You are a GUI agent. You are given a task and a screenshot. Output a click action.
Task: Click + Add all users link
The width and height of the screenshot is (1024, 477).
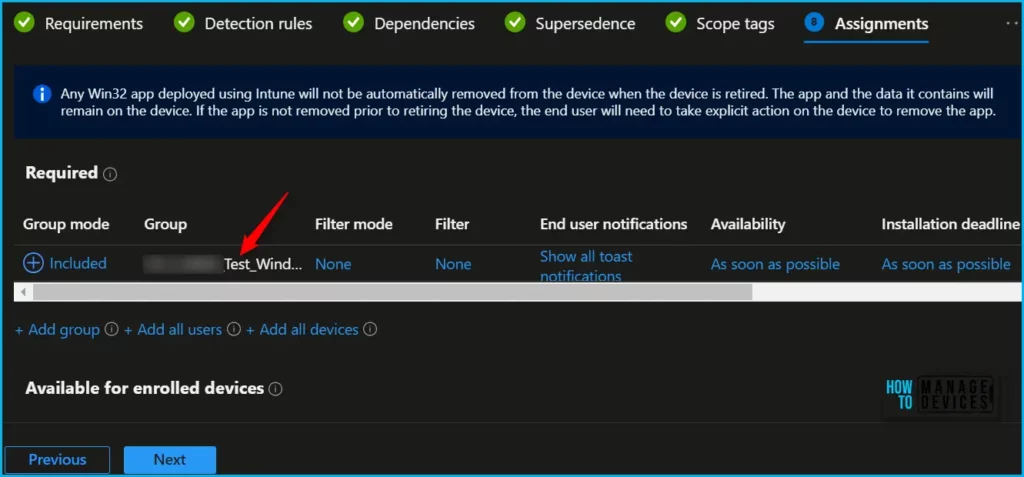[173, 330]
